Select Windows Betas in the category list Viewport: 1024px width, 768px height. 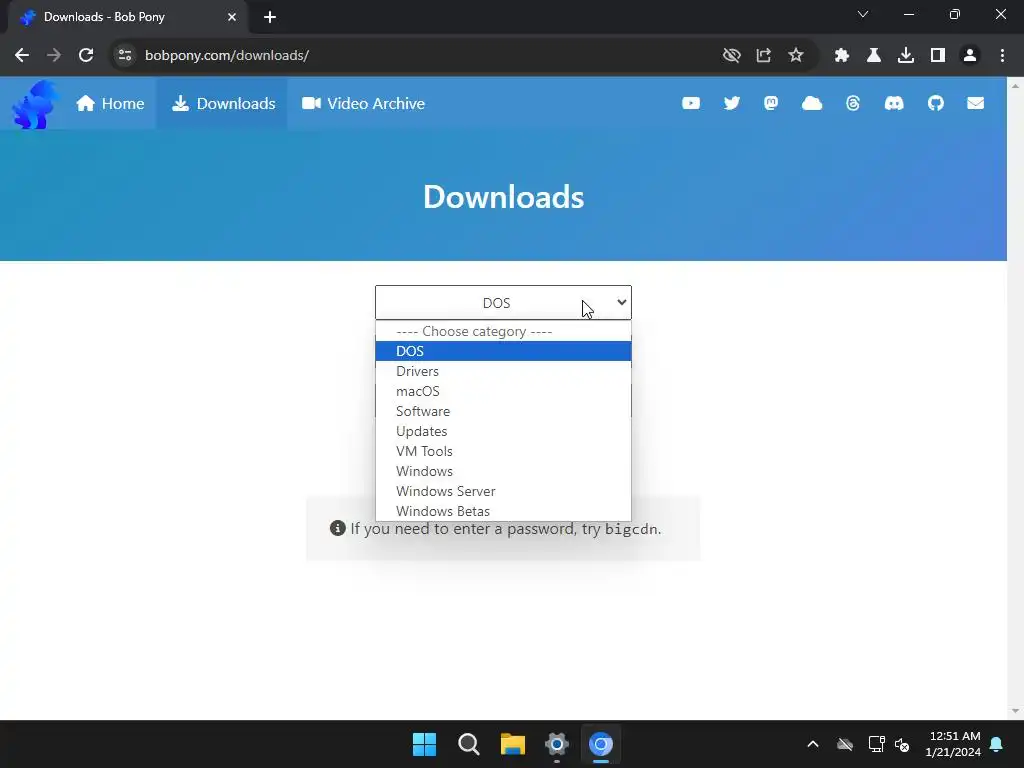[x=503, y=511]
